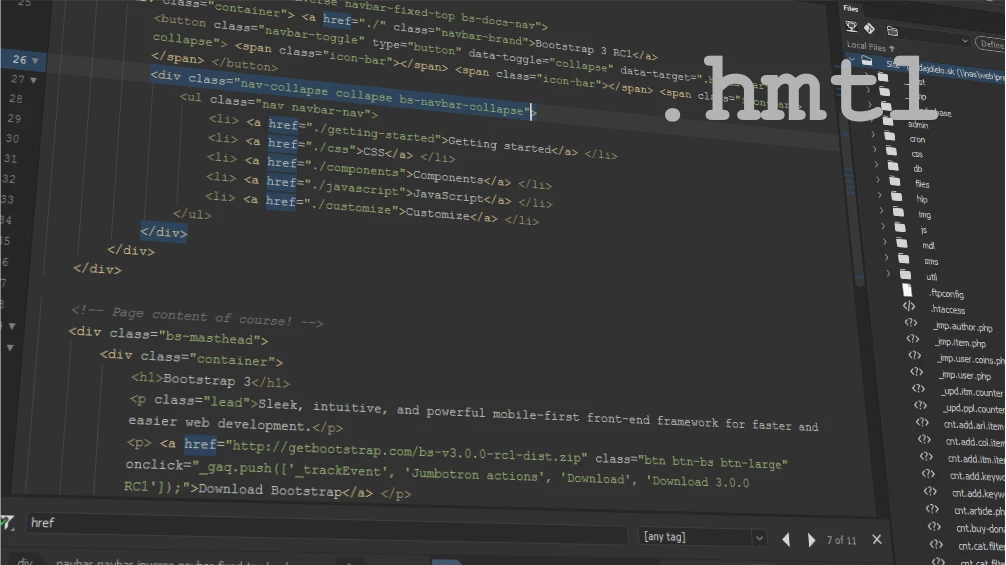
Task: Click the getbootstrap.com download URL in code
Action: 407,452
